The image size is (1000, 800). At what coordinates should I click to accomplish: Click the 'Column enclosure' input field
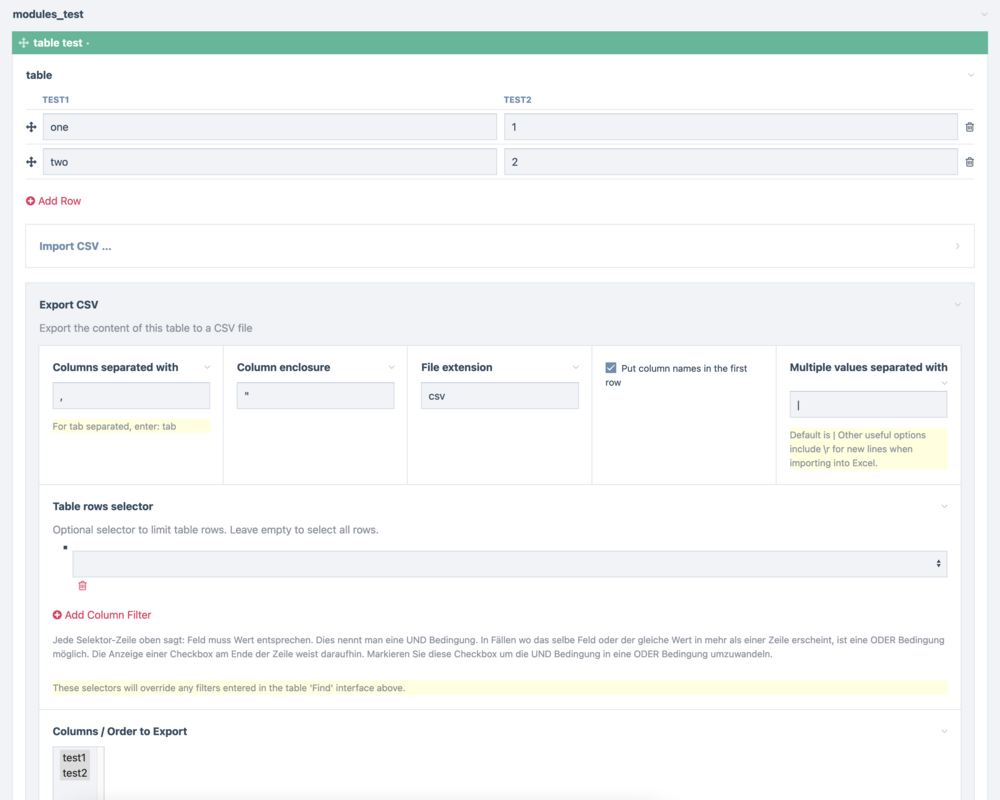[x=315, y=396]
